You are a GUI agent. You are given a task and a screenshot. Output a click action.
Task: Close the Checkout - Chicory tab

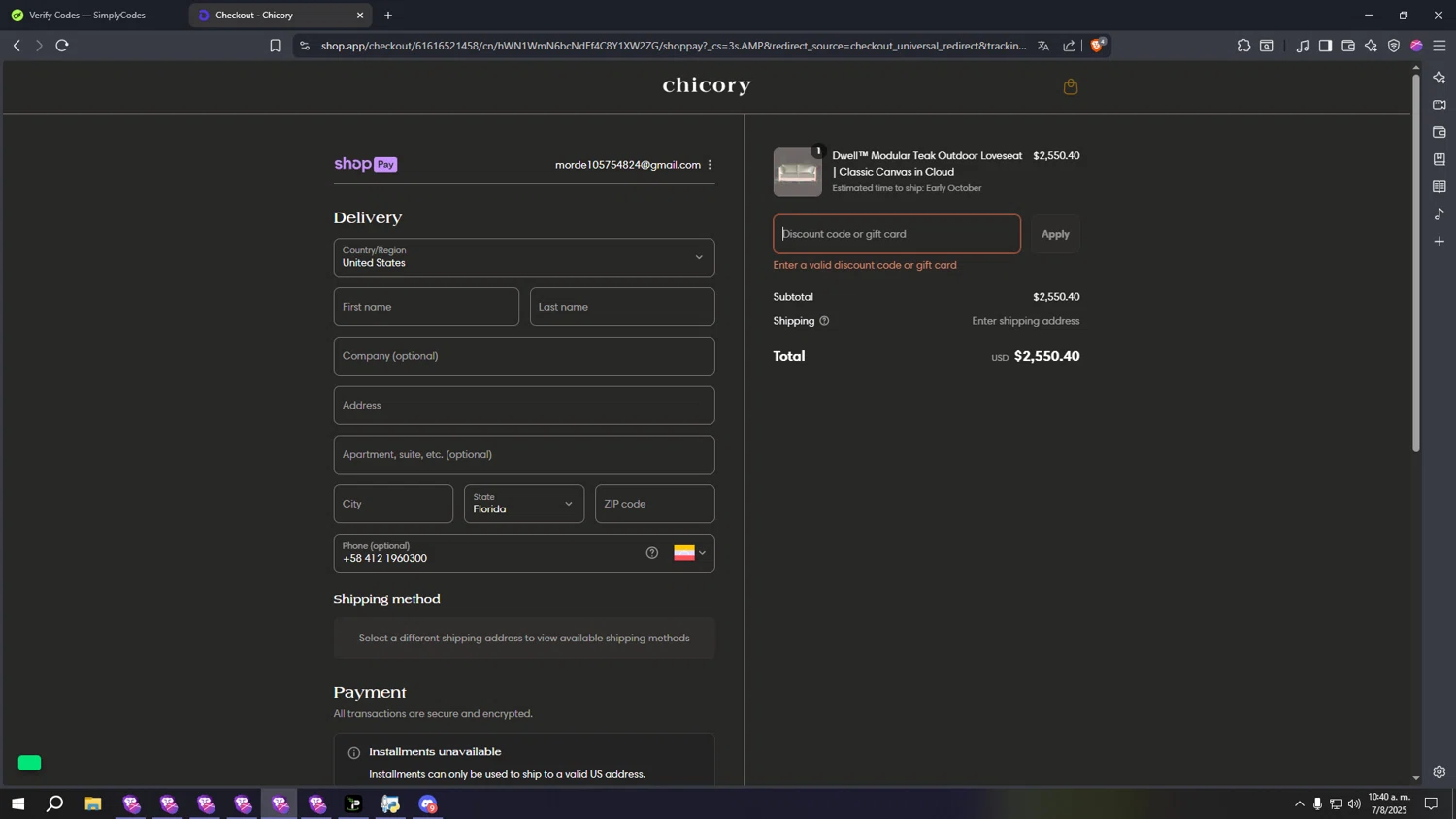[360, 16]
